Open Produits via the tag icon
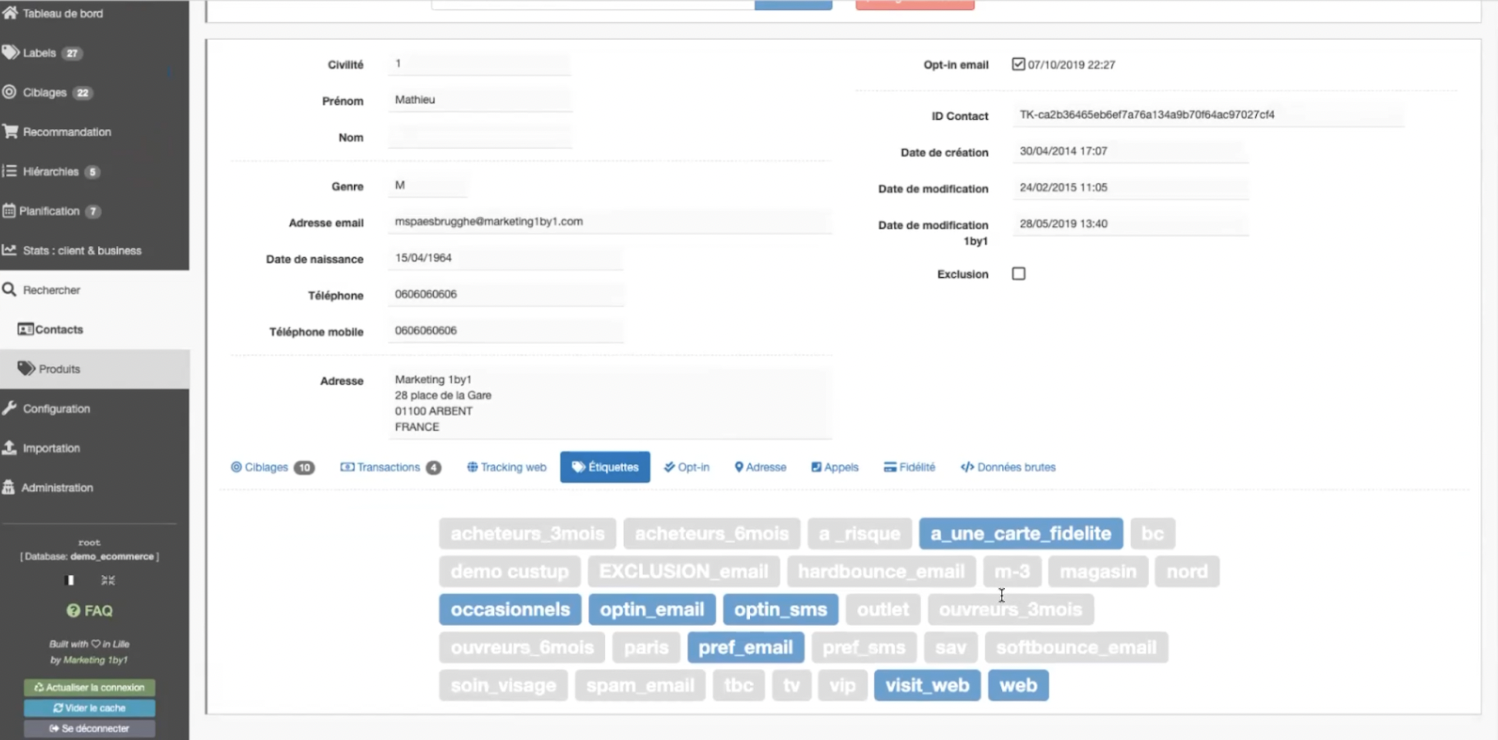Screen dimensions: 1498x740 (27, 369)
